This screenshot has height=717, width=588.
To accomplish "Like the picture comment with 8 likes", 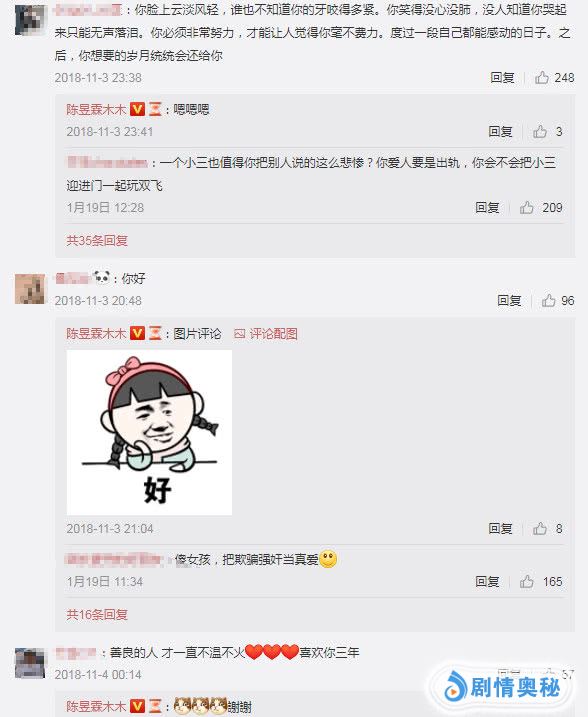I will click(x=540, y=529).
